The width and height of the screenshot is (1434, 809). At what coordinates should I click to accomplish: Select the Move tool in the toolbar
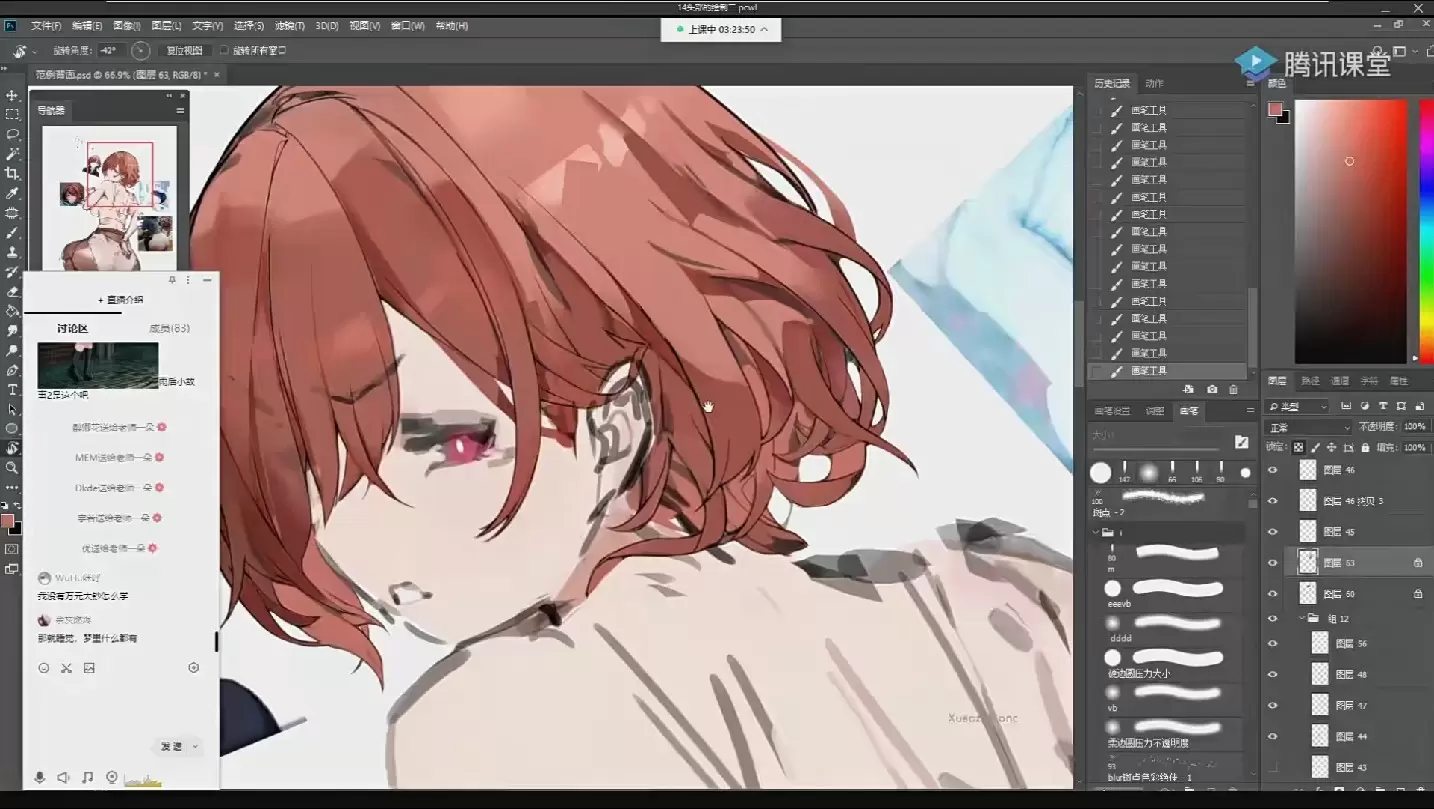[x=12, y=95]
